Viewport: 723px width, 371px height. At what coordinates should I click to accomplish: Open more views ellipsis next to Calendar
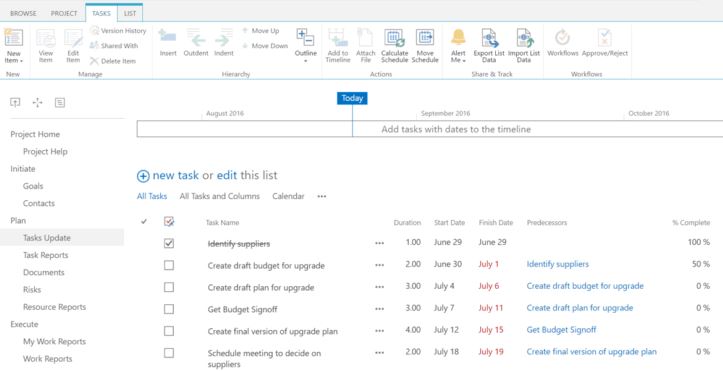(322, 196)
